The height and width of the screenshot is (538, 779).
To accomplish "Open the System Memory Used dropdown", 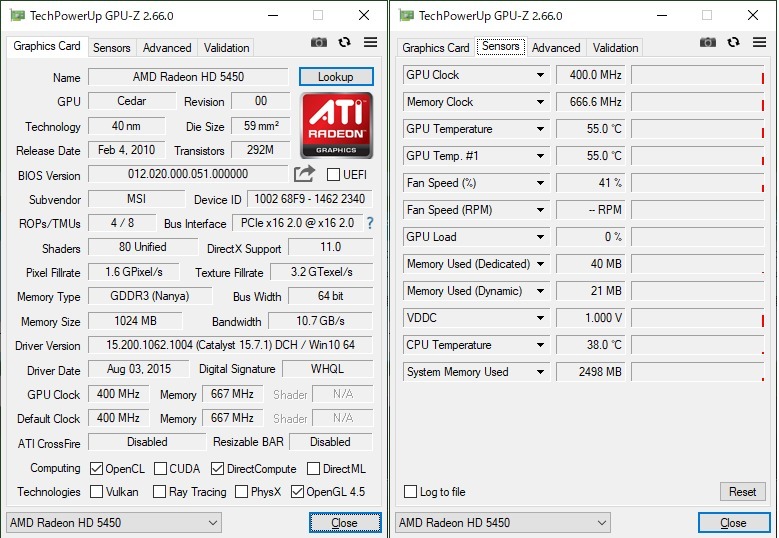I will (540, 372).
